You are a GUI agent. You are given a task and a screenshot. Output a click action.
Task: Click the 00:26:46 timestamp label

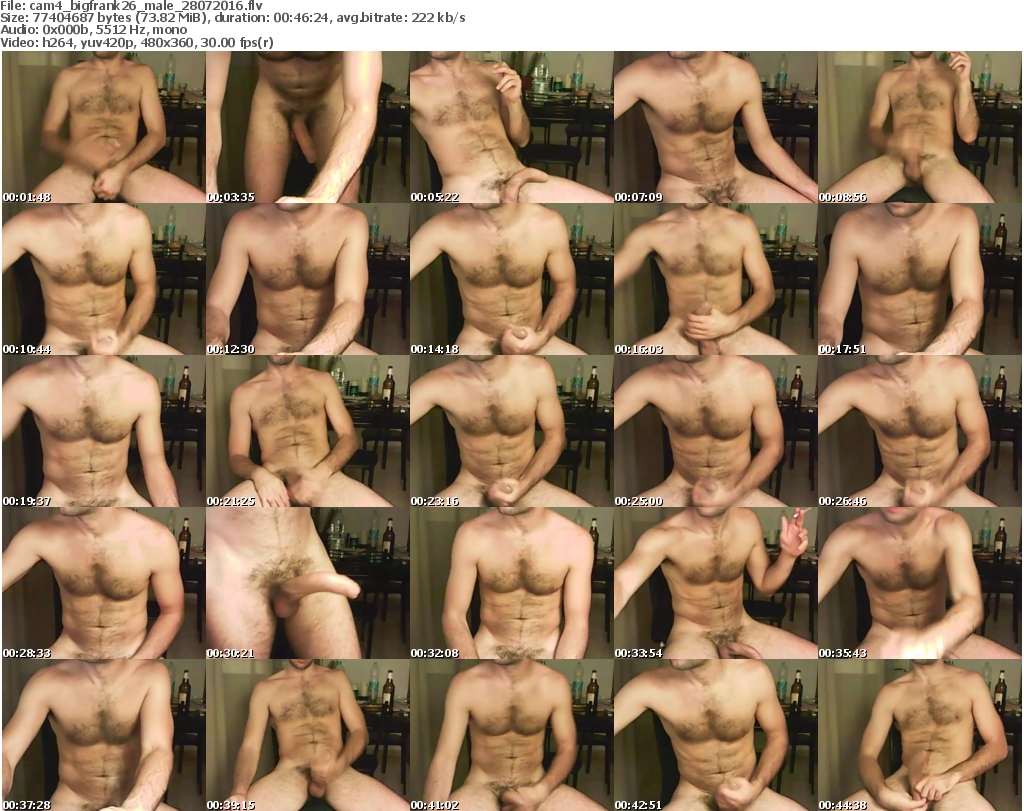[x=842, y=501]
